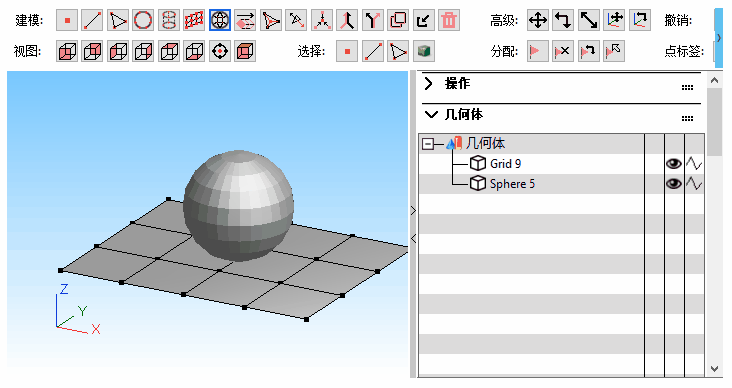
Task: Activate the diagonal scale arrow tool
Action: [x=589, y=20]
